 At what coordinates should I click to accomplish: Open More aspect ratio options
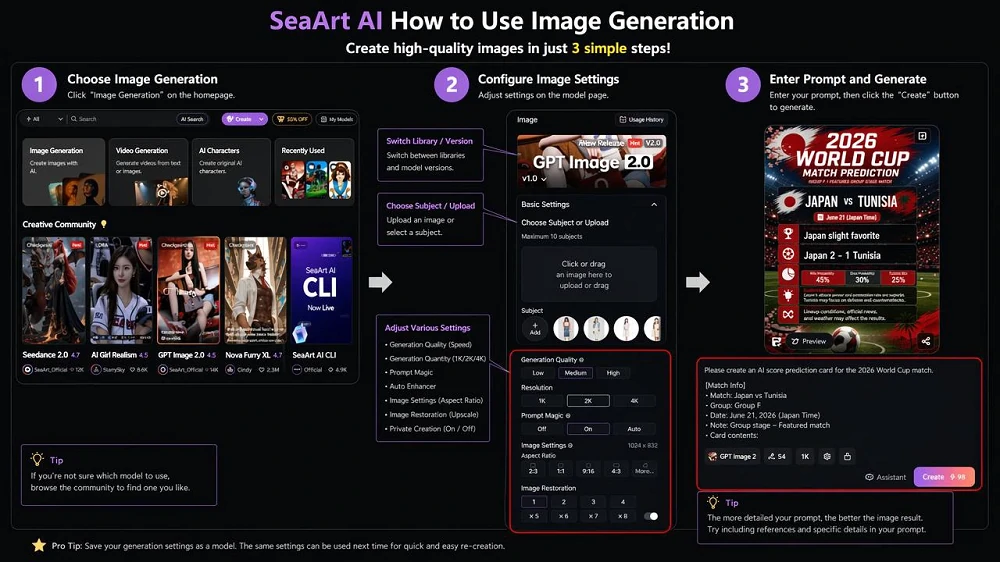pyautogui.click(x=644, y=470)
